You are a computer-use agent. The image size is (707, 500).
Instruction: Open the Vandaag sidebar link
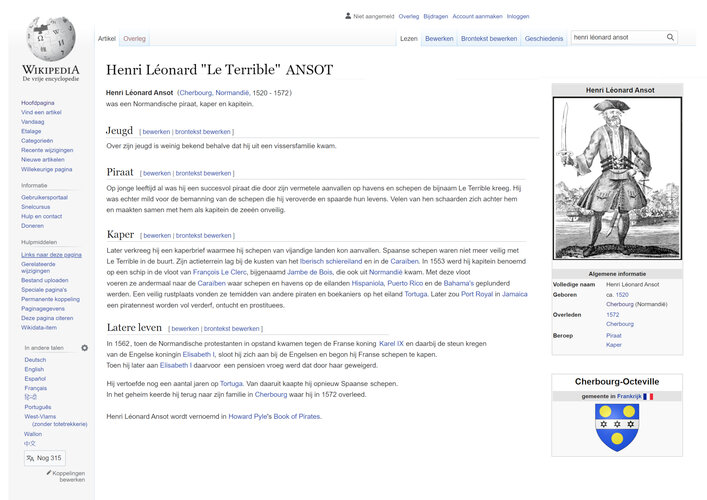coord(32,122)
